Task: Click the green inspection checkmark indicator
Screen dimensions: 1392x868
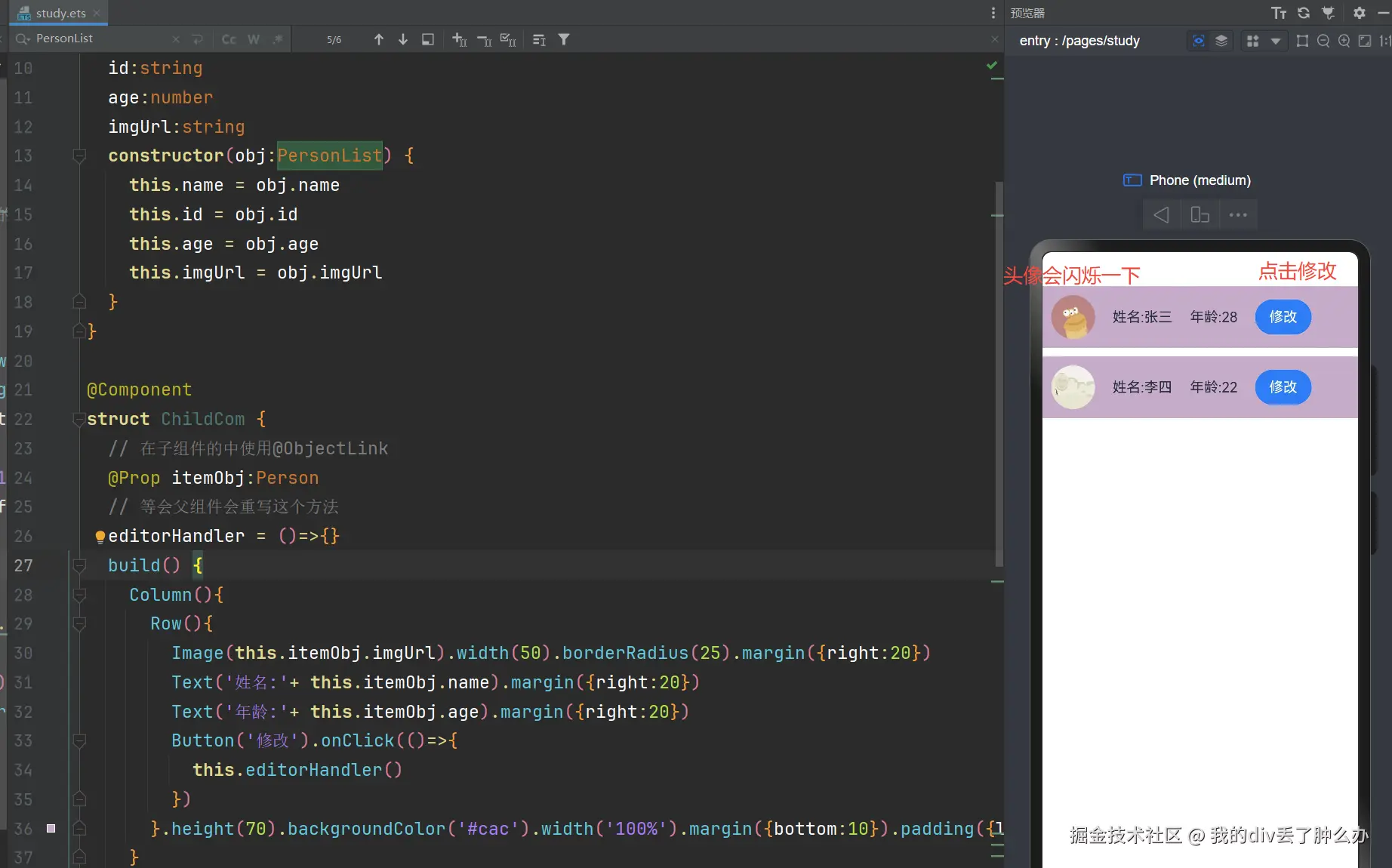Action: tap(992, 66)
